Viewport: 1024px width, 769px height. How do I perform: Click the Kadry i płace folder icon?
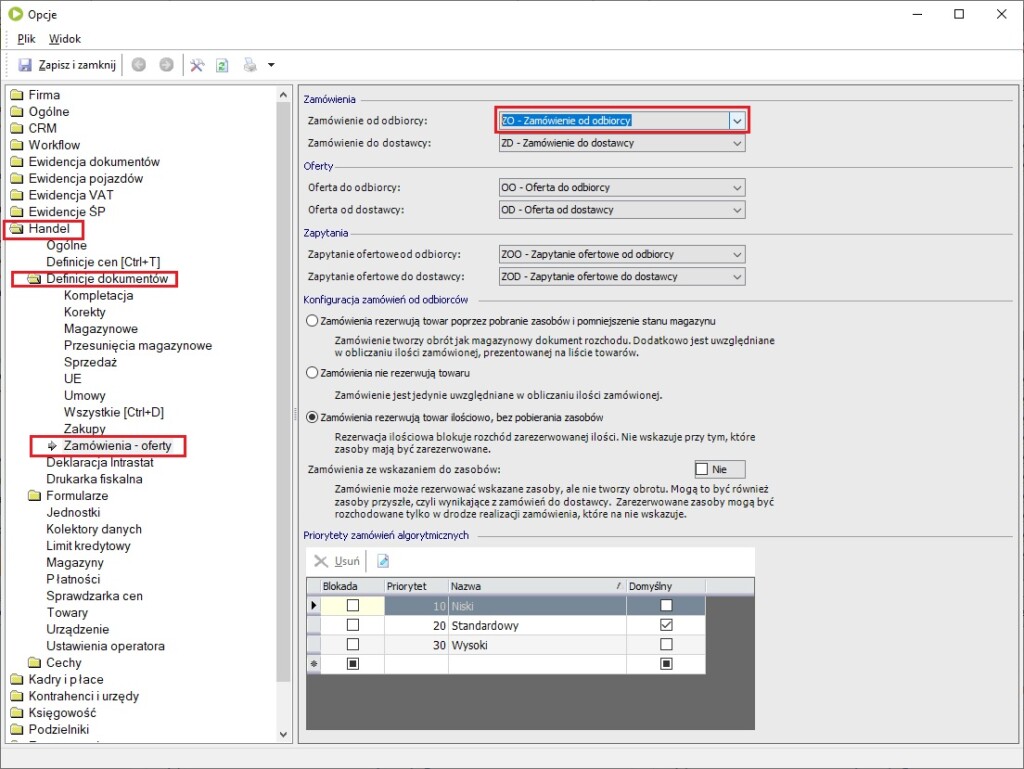(17, 680)
